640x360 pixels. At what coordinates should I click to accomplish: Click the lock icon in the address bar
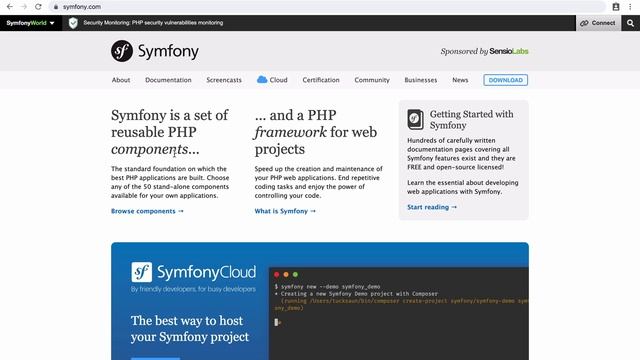[56, 7]
